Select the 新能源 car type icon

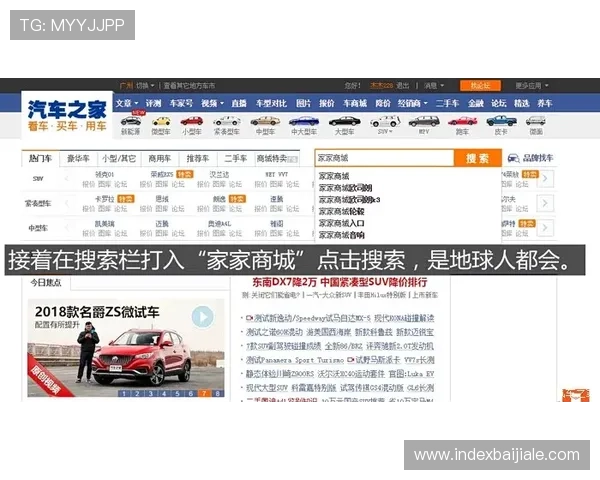tap(131, 122)
